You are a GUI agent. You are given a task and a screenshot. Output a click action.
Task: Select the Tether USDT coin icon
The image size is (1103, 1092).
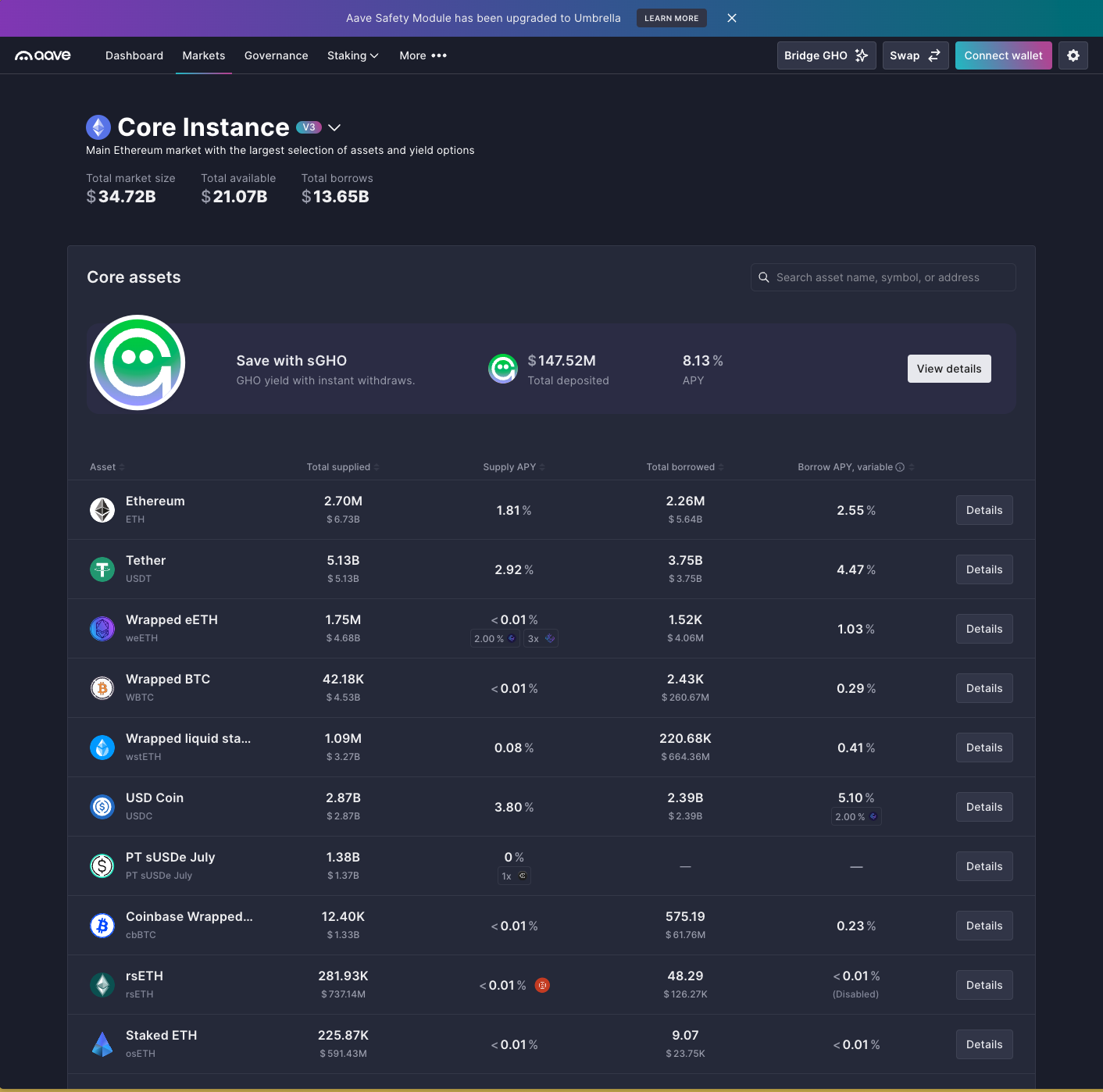[x=102, y=569]
